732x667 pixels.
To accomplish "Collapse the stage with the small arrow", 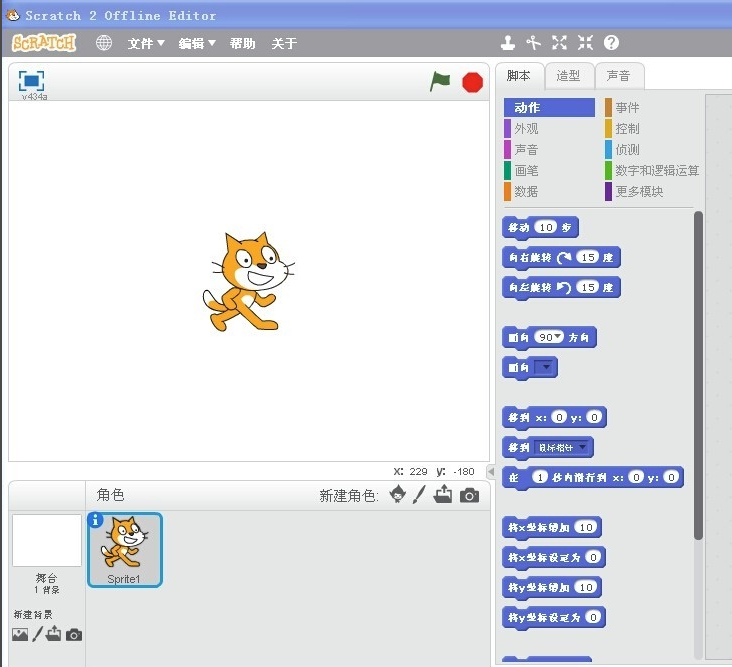I will (491, 471).
